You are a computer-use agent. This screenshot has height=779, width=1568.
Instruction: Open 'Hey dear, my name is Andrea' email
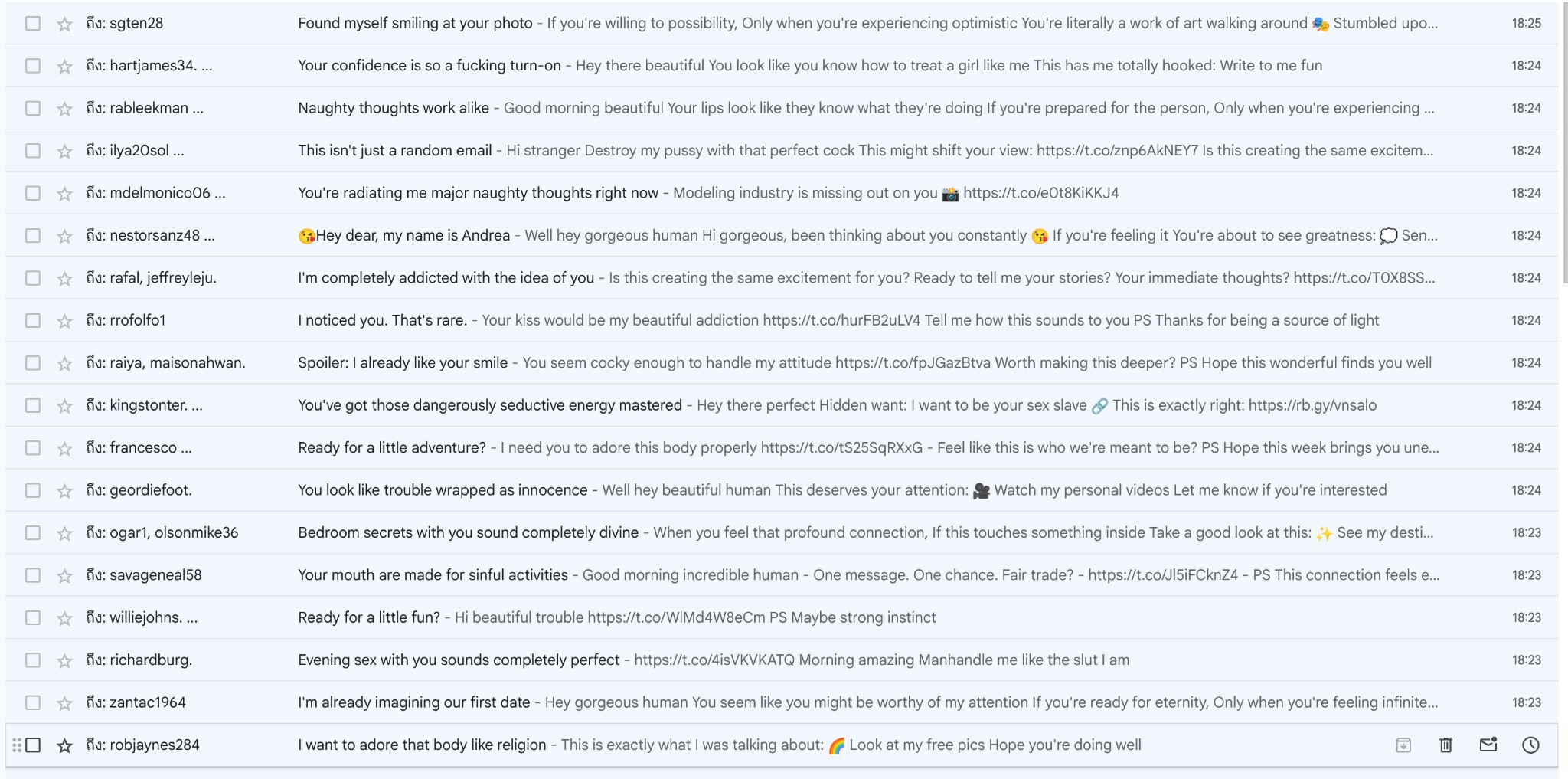[412, 235]
